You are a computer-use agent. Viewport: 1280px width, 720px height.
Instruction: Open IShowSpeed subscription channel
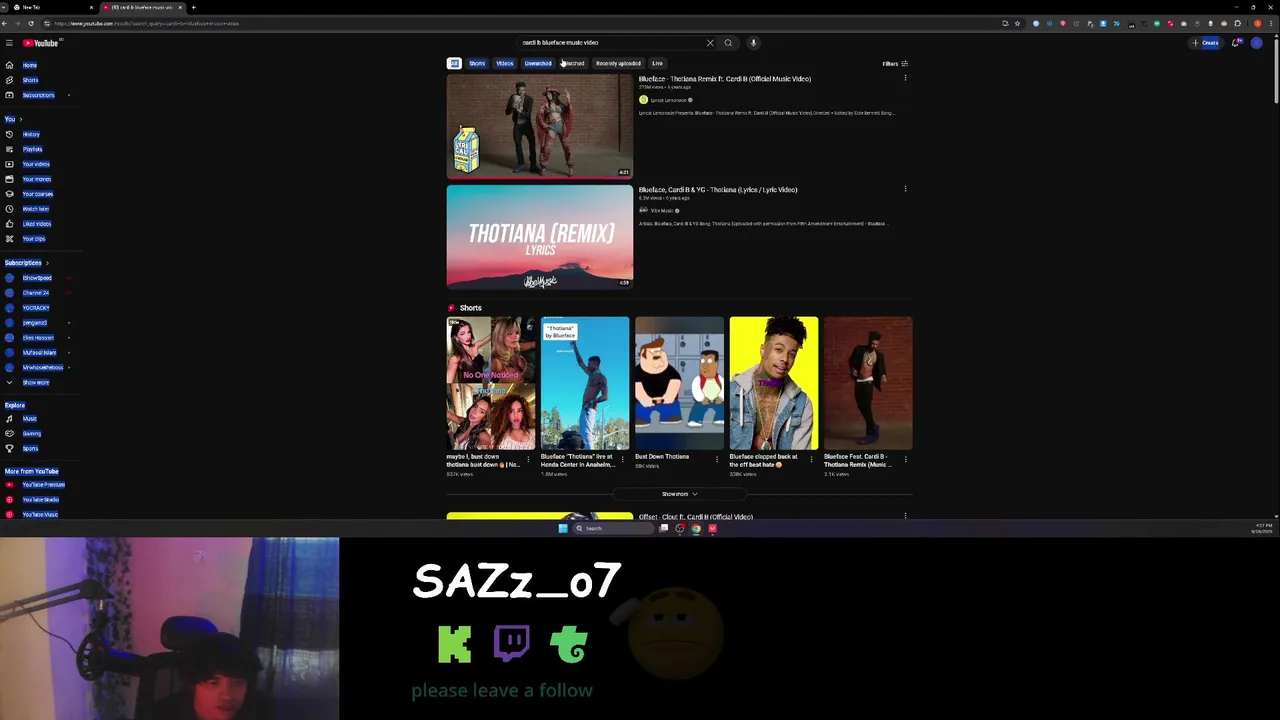[37, 278]
